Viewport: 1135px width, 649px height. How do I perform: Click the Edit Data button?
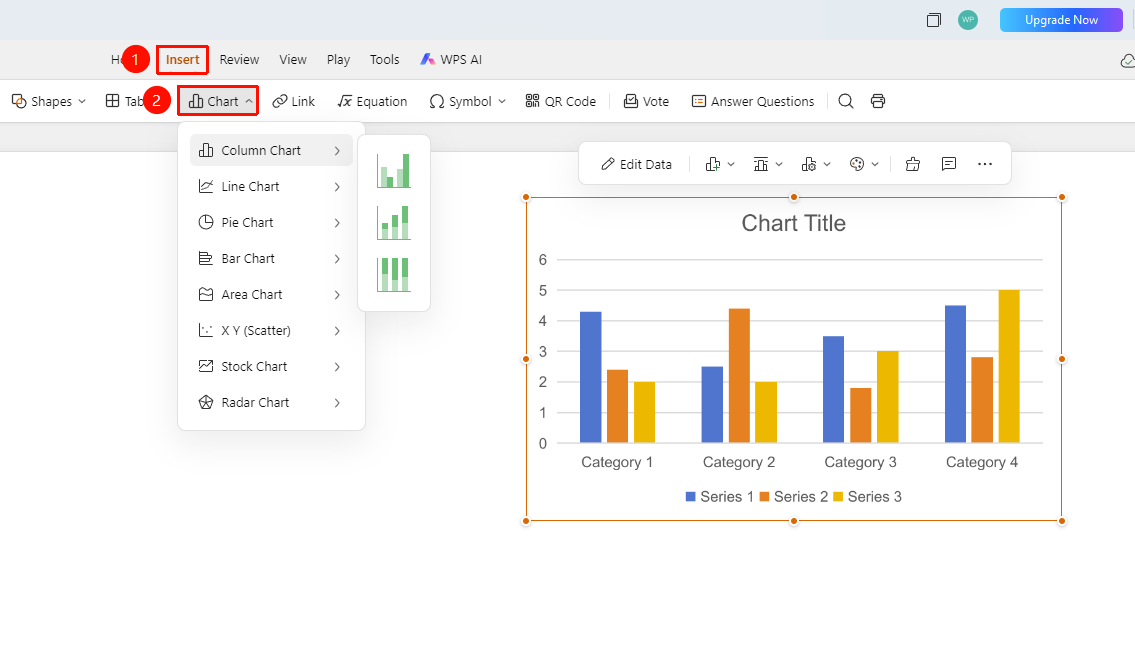point(636,164)
